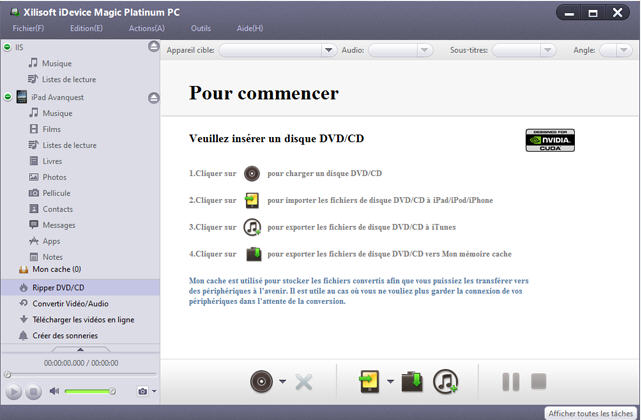Screen dimensions: 641x420
Task: Click the import to device icon in bottom toolbar
Action: pos(369,382)
